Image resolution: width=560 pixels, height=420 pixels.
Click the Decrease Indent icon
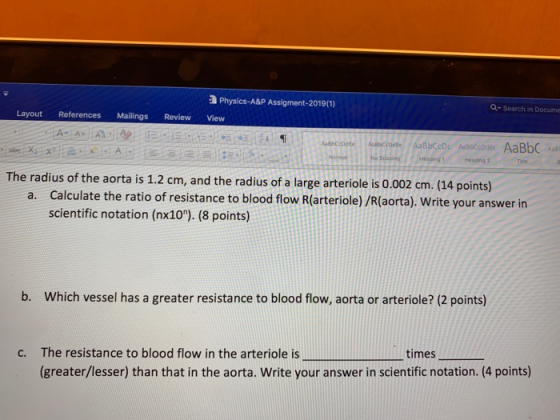pos(225,137)
